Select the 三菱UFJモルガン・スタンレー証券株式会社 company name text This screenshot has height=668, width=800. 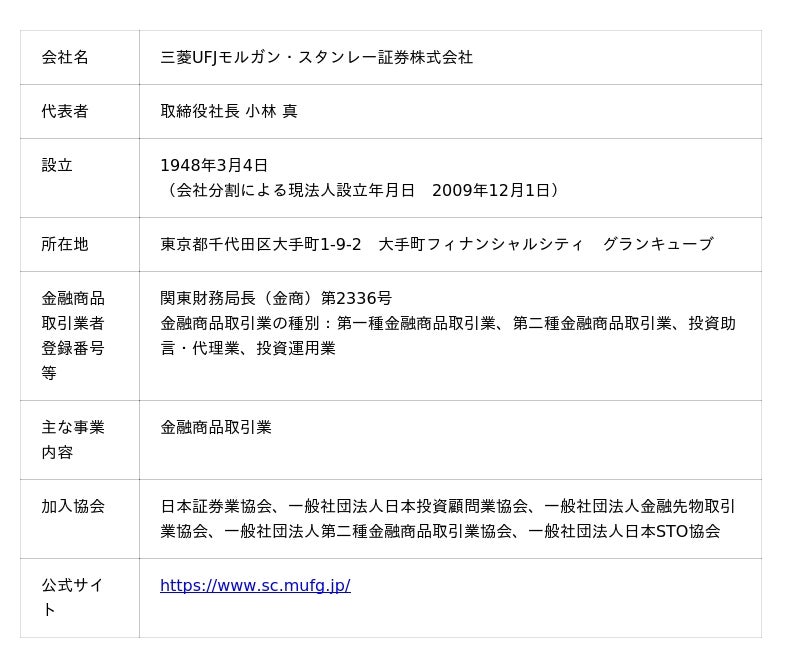[316, 58]
